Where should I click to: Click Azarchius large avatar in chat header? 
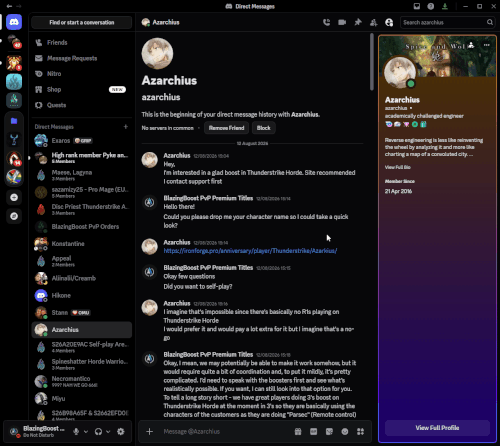point(157,53)
